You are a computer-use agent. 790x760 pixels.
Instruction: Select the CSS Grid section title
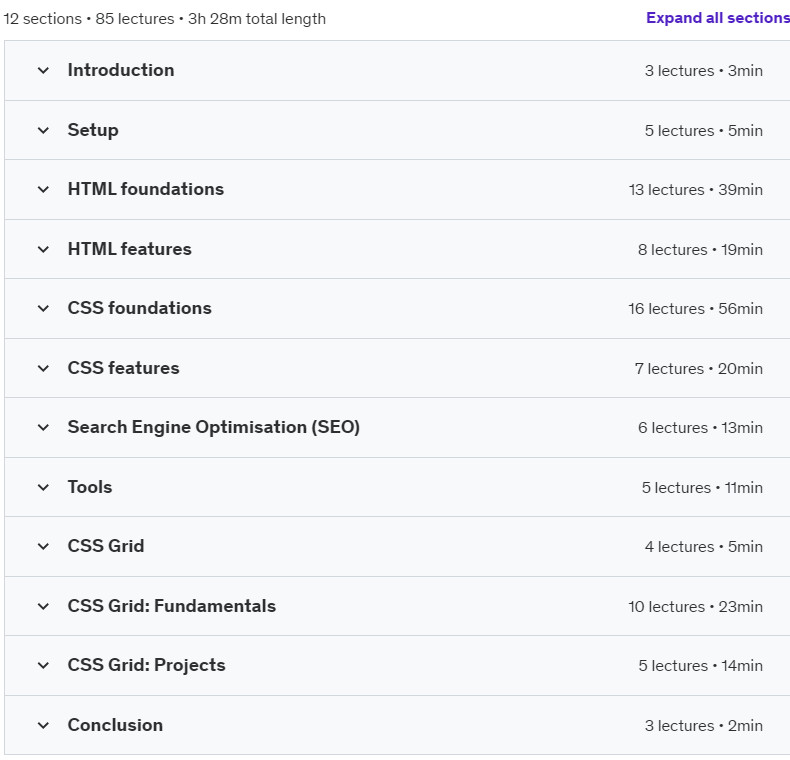point(106,546)
